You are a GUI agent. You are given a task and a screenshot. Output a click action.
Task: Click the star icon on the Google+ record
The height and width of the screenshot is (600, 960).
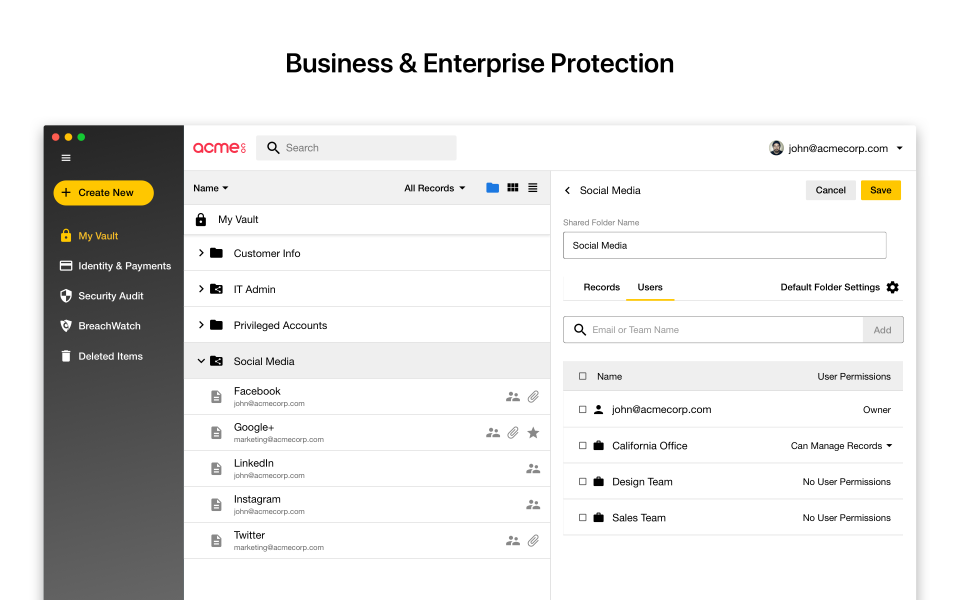pyautogui.click(x=533, y=432)
